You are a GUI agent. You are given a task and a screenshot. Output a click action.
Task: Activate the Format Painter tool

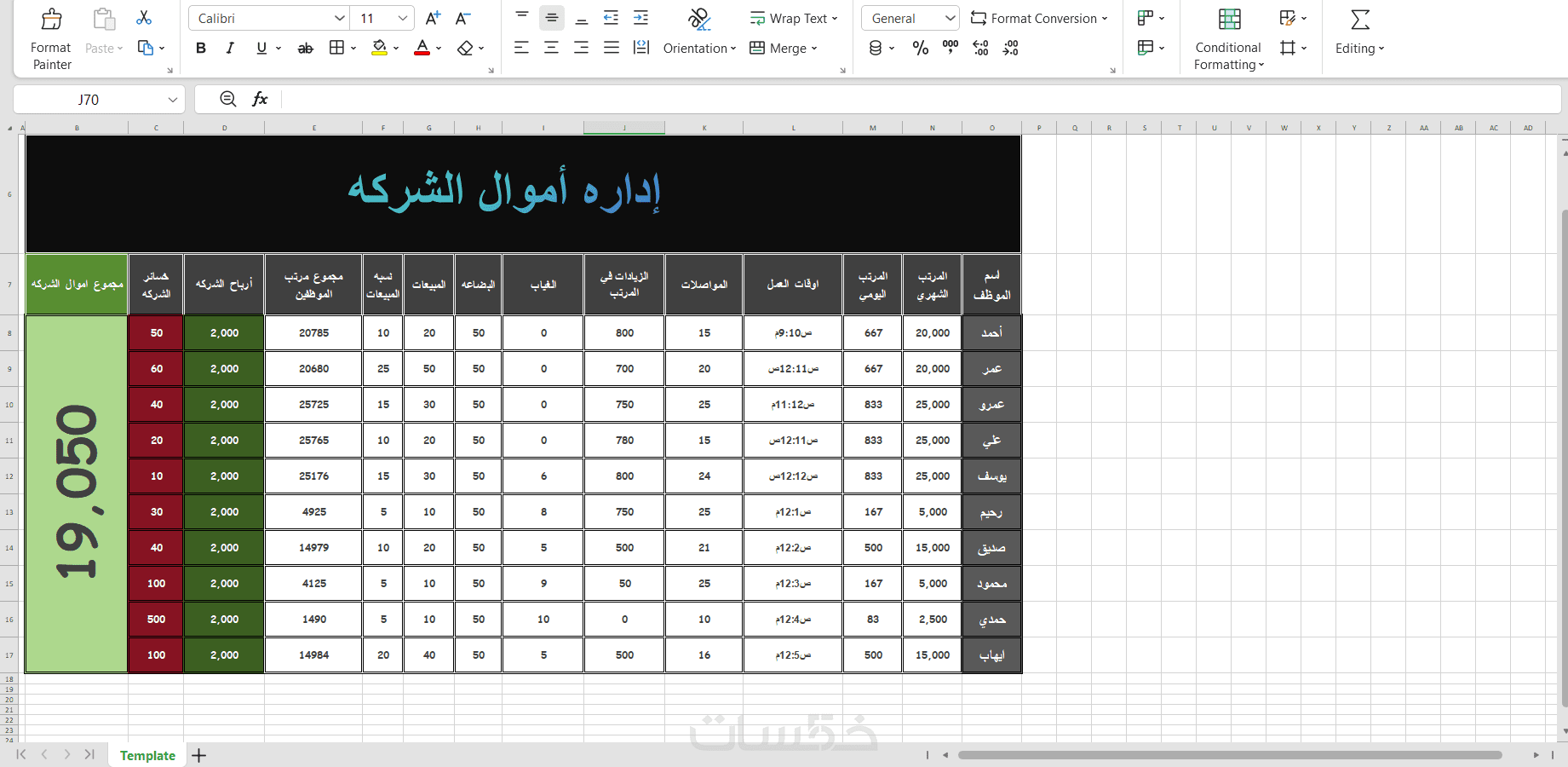(x=51, y=38)
